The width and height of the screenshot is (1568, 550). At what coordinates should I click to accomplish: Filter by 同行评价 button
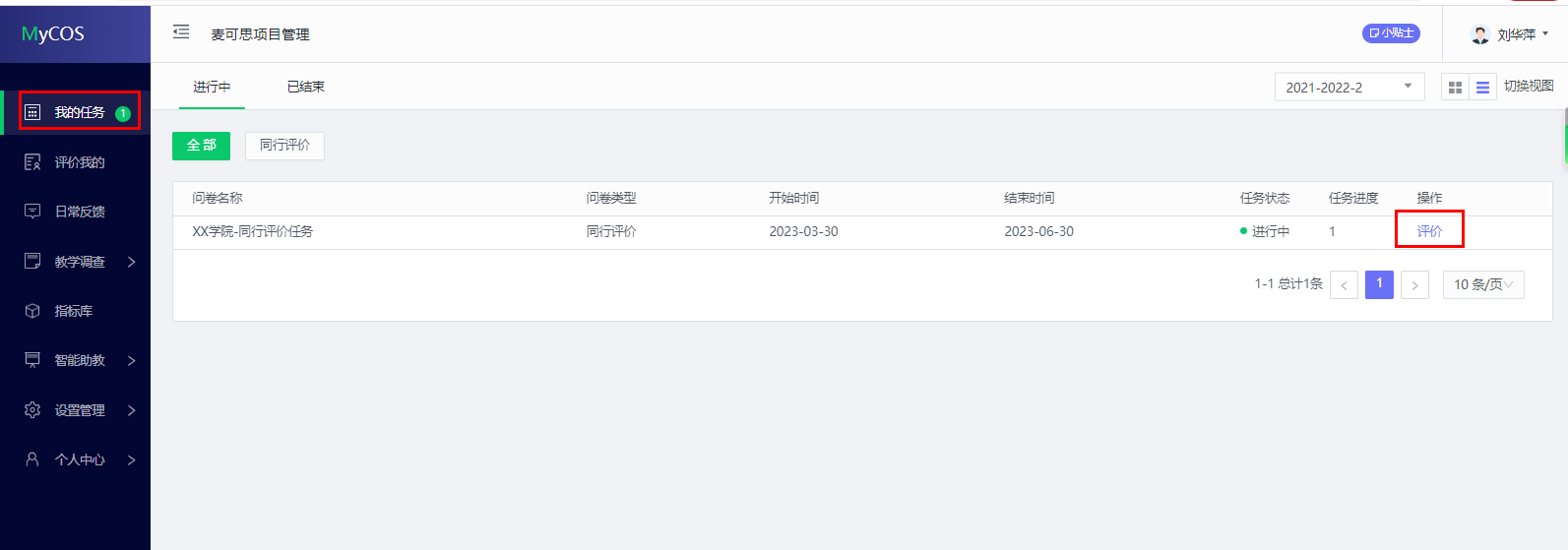[x=284, y=146]
